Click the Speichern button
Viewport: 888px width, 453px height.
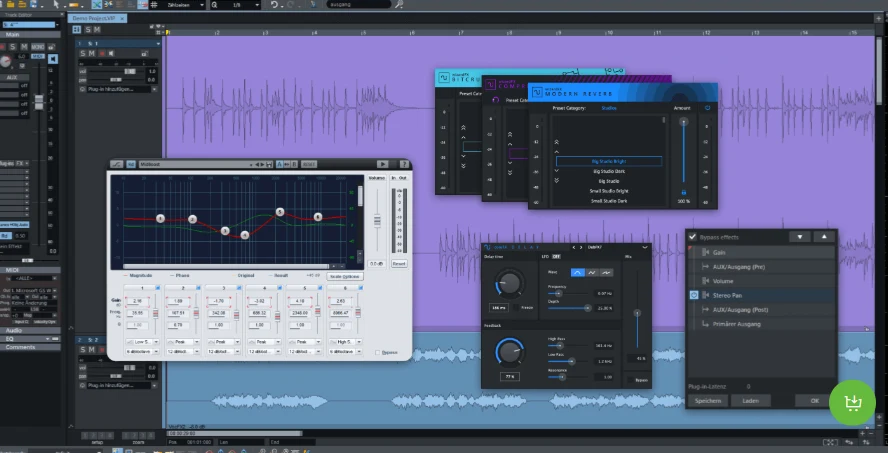[x=708, y=400]
